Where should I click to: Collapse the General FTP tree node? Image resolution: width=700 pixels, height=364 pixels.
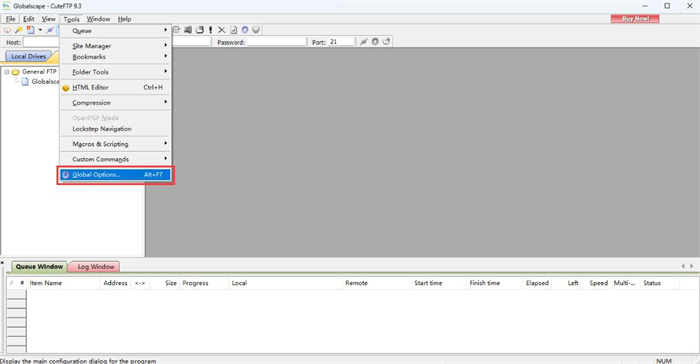pos(7,71)
